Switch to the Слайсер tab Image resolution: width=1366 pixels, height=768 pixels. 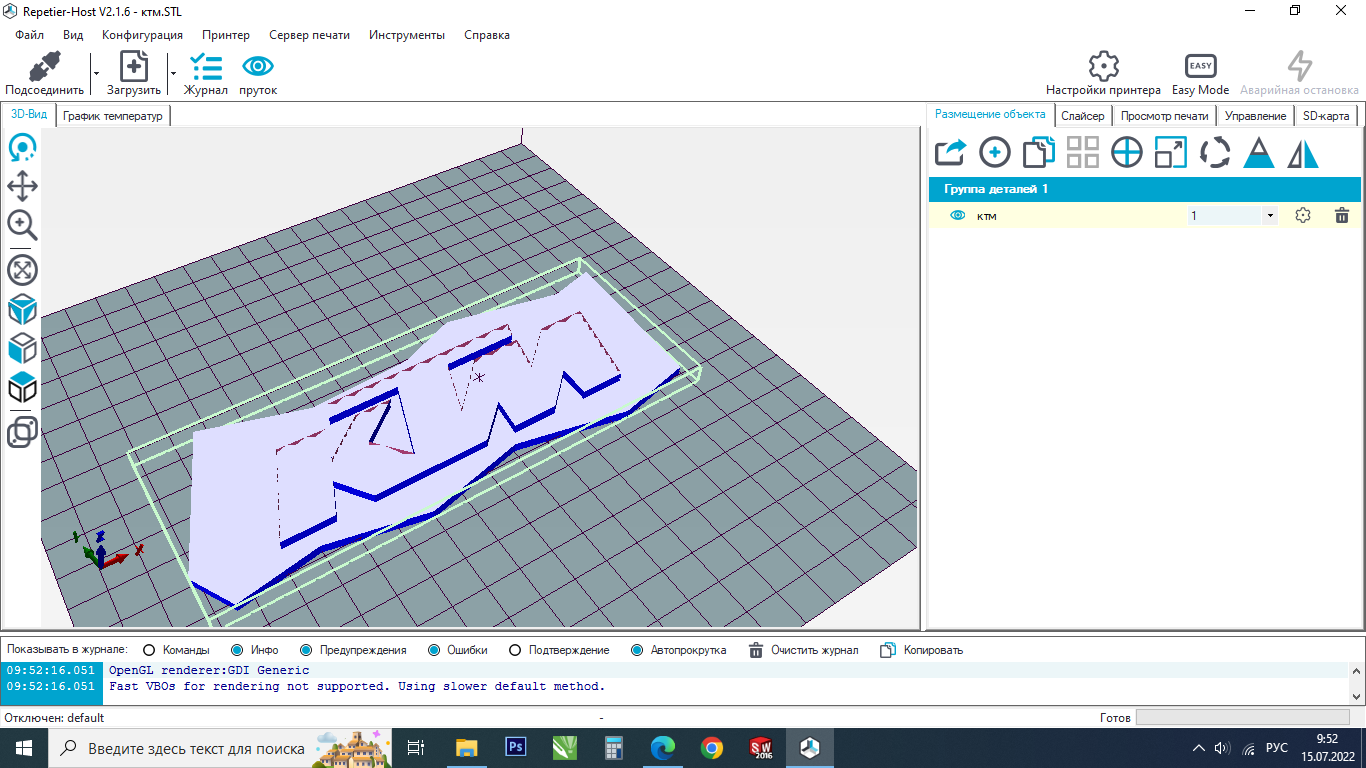[x=1082, y=116]
